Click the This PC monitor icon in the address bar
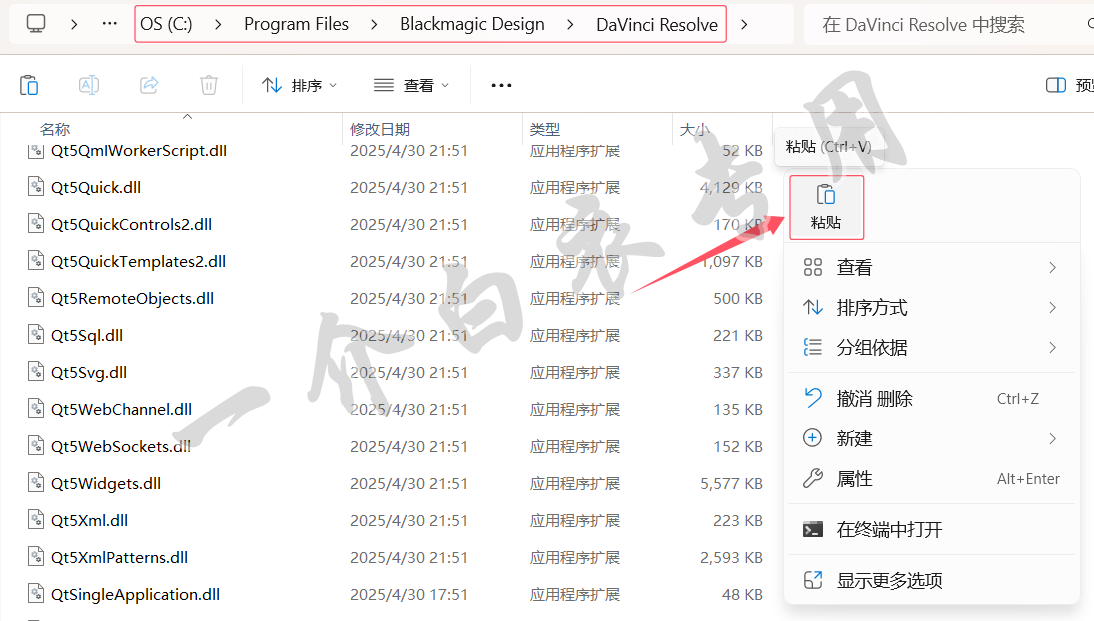This screenshot has height=621, width=1094. [36, 24]
